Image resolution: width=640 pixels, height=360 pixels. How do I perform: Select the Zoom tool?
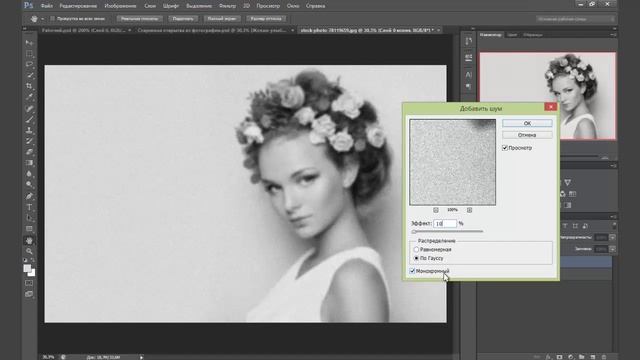tap(29, 251)
